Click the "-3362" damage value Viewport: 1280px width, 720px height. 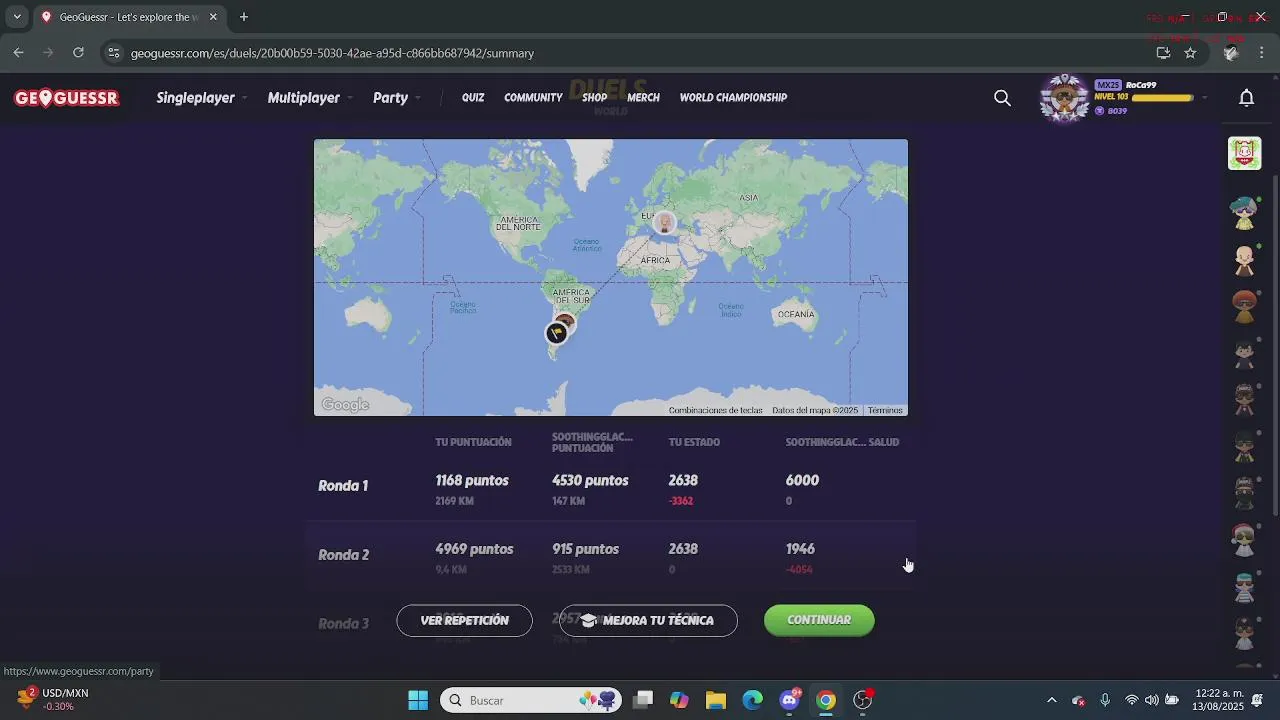point(681,501)
